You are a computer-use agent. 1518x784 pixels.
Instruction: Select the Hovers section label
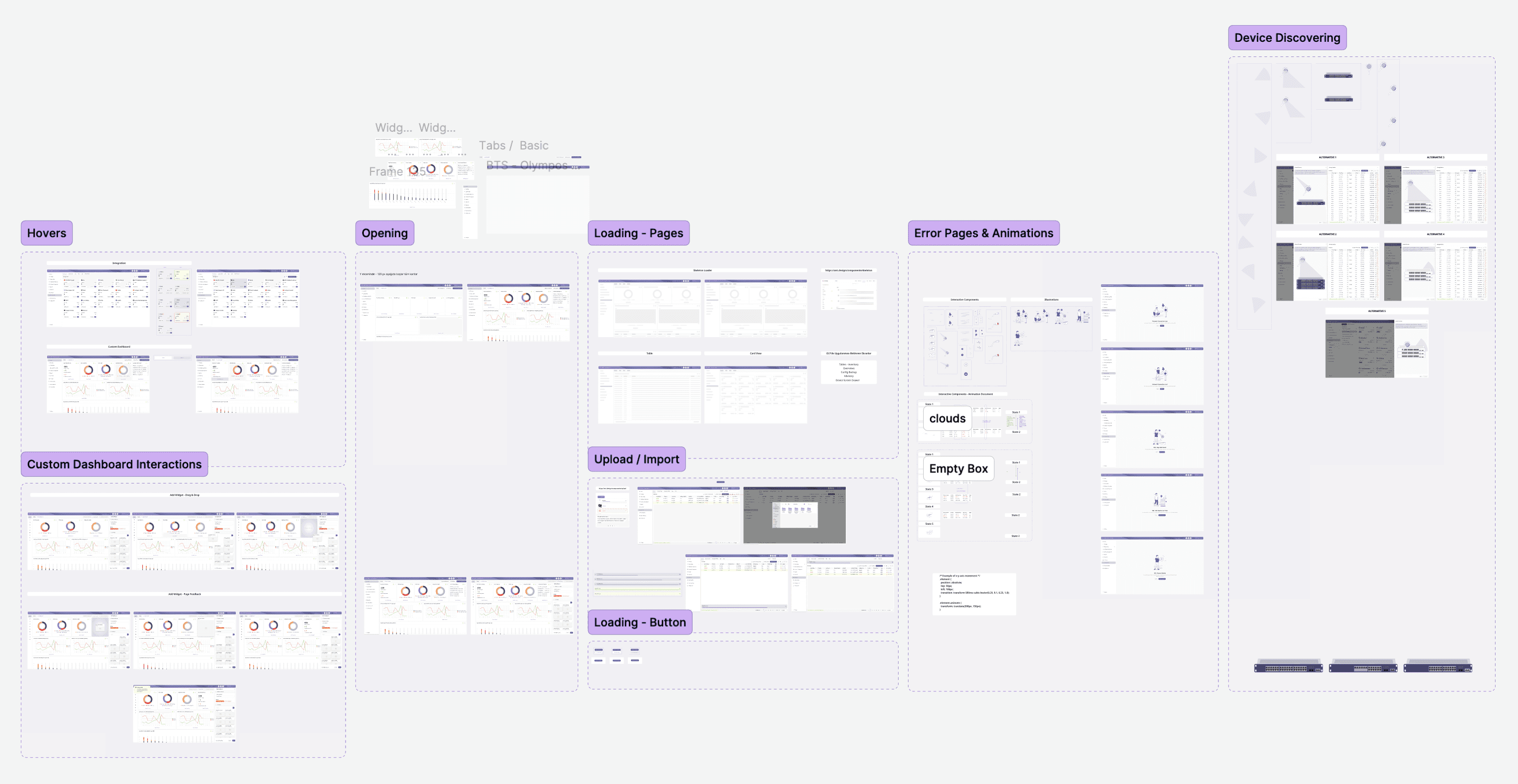coord(47,233)
